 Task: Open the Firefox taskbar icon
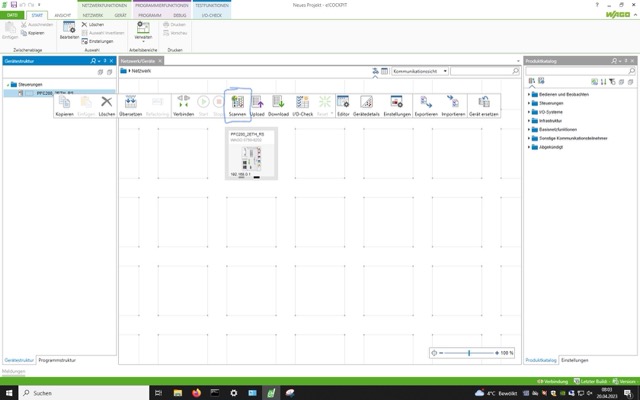coord(196,393)
